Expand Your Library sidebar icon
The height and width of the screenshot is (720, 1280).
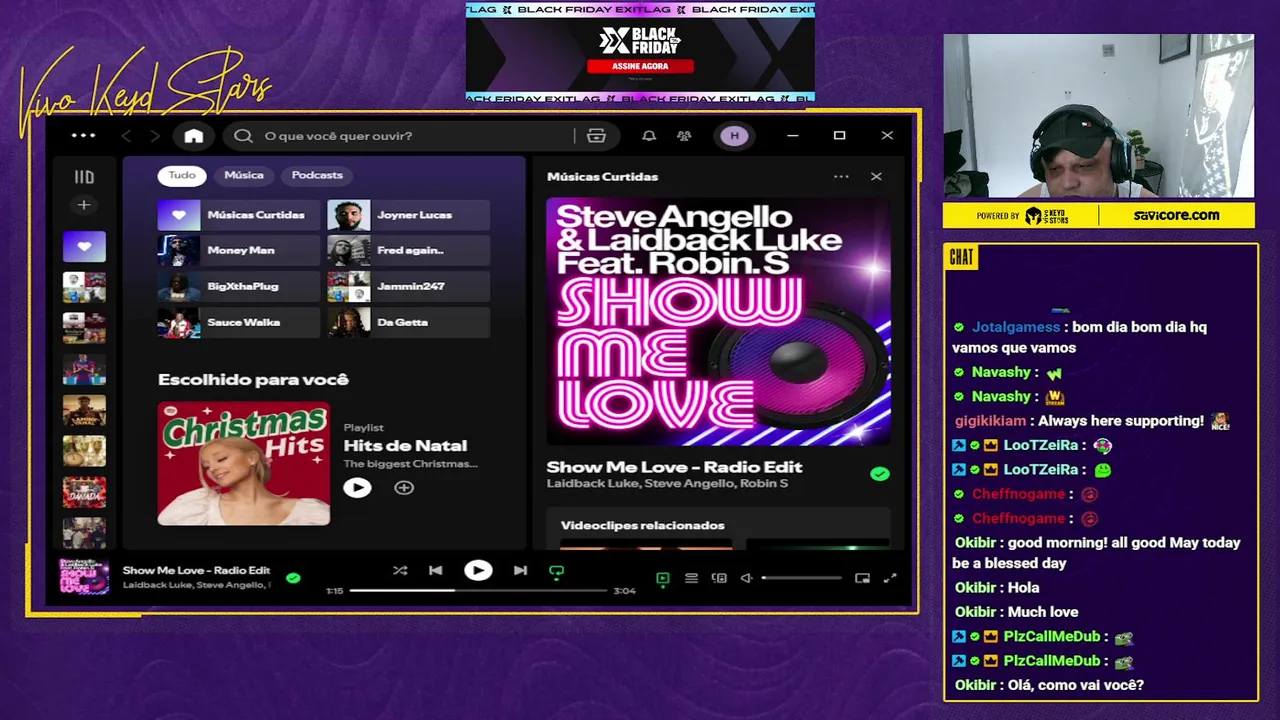click(x=84, y=177)
